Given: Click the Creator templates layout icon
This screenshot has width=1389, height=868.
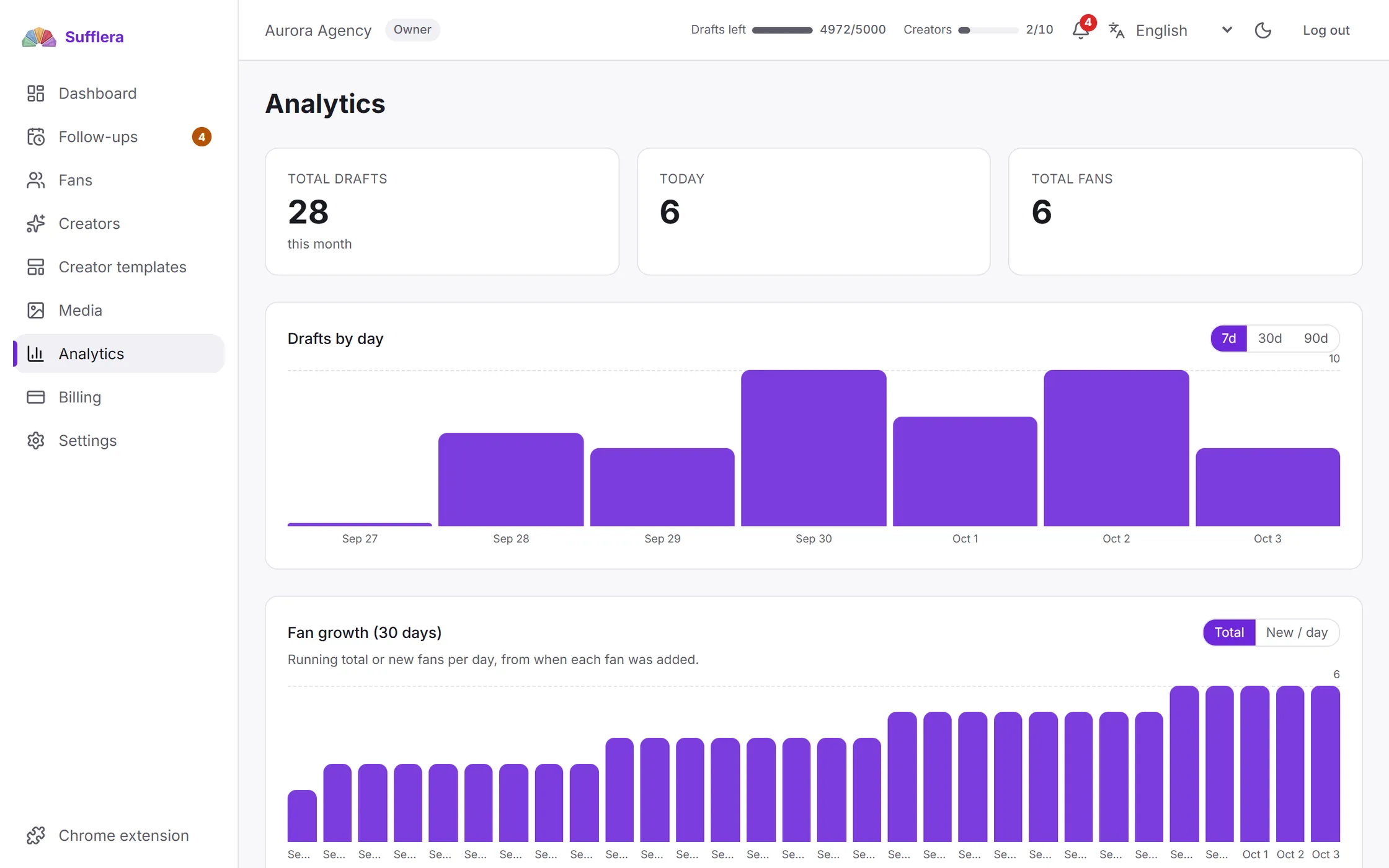Looking at the screenshot, I should click(x=36, y=267).
